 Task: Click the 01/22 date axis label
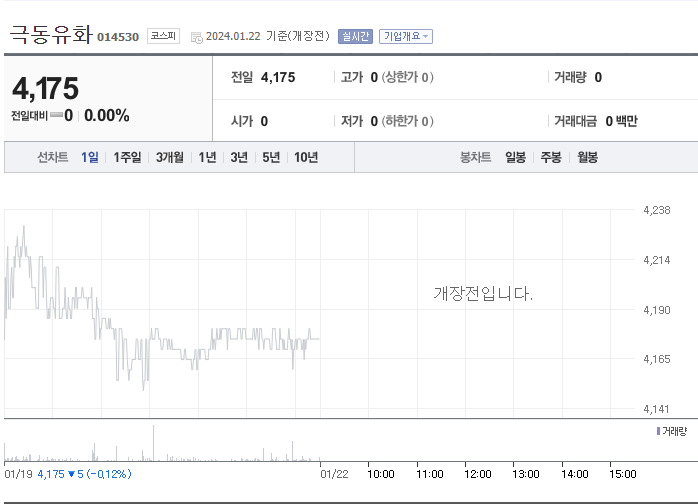[x=334, y=474]
